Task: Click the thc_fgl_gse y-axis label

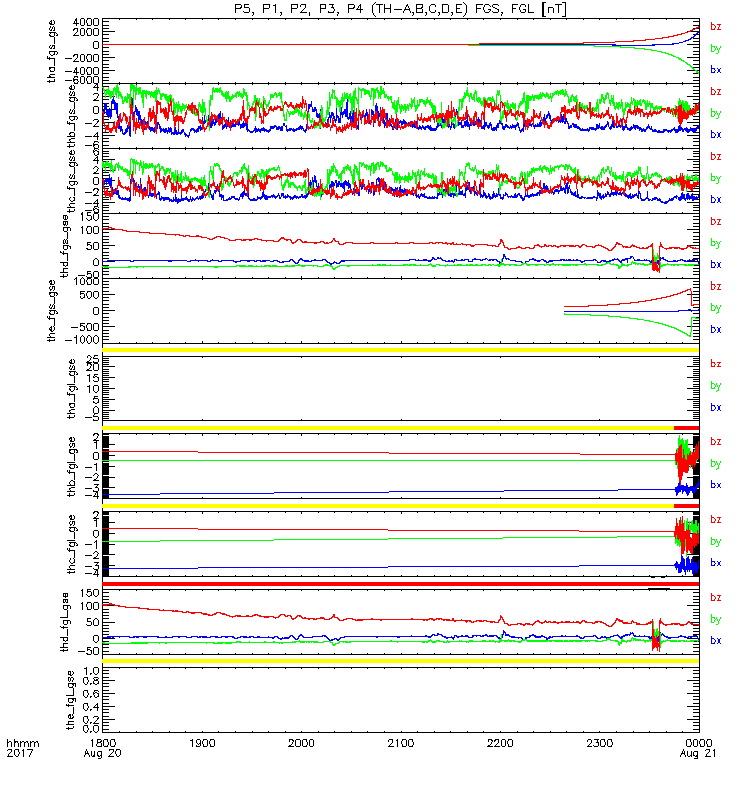Action: (72, 544)
